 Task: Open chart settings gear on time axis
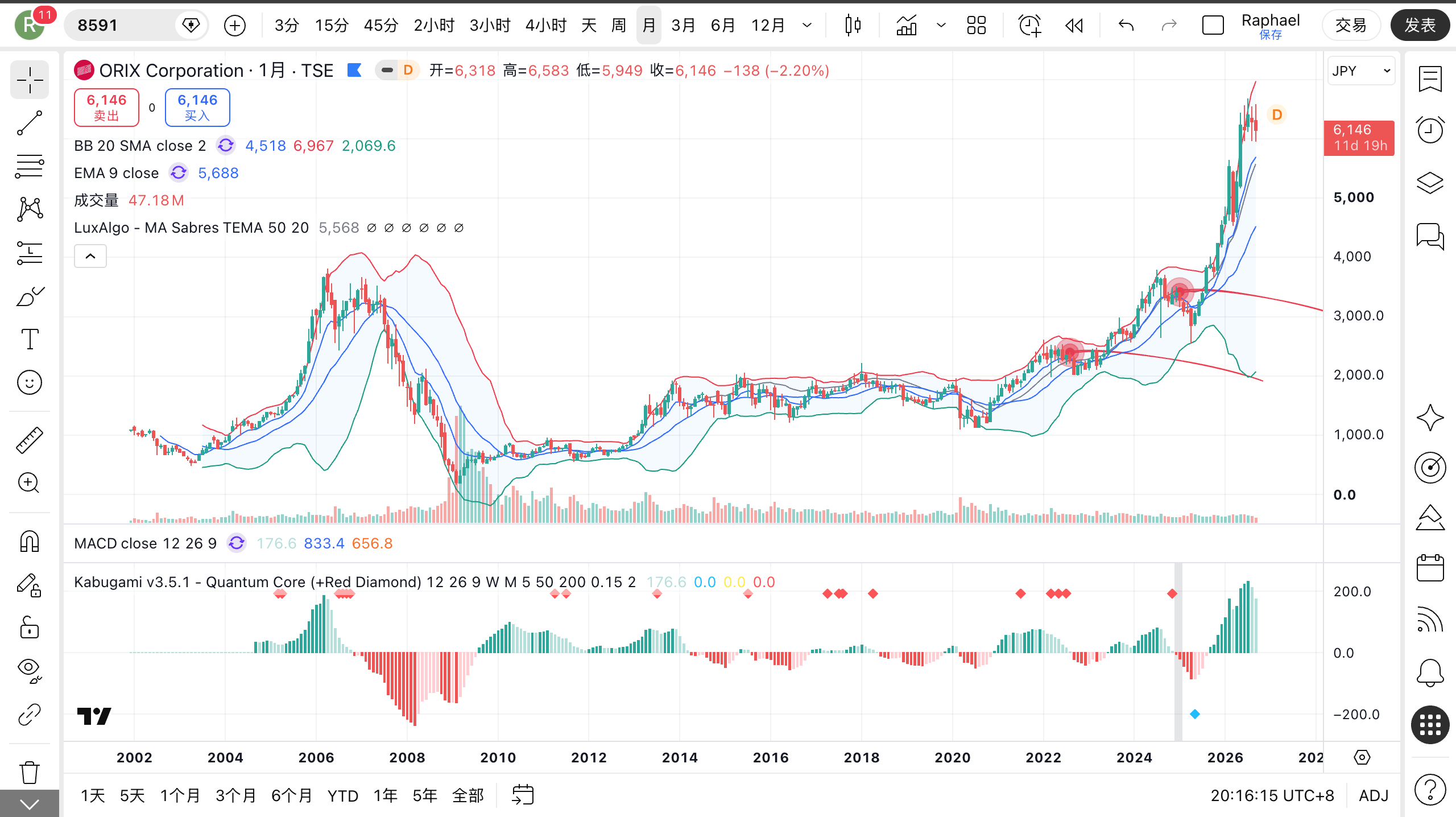(x=1362, y=757)
